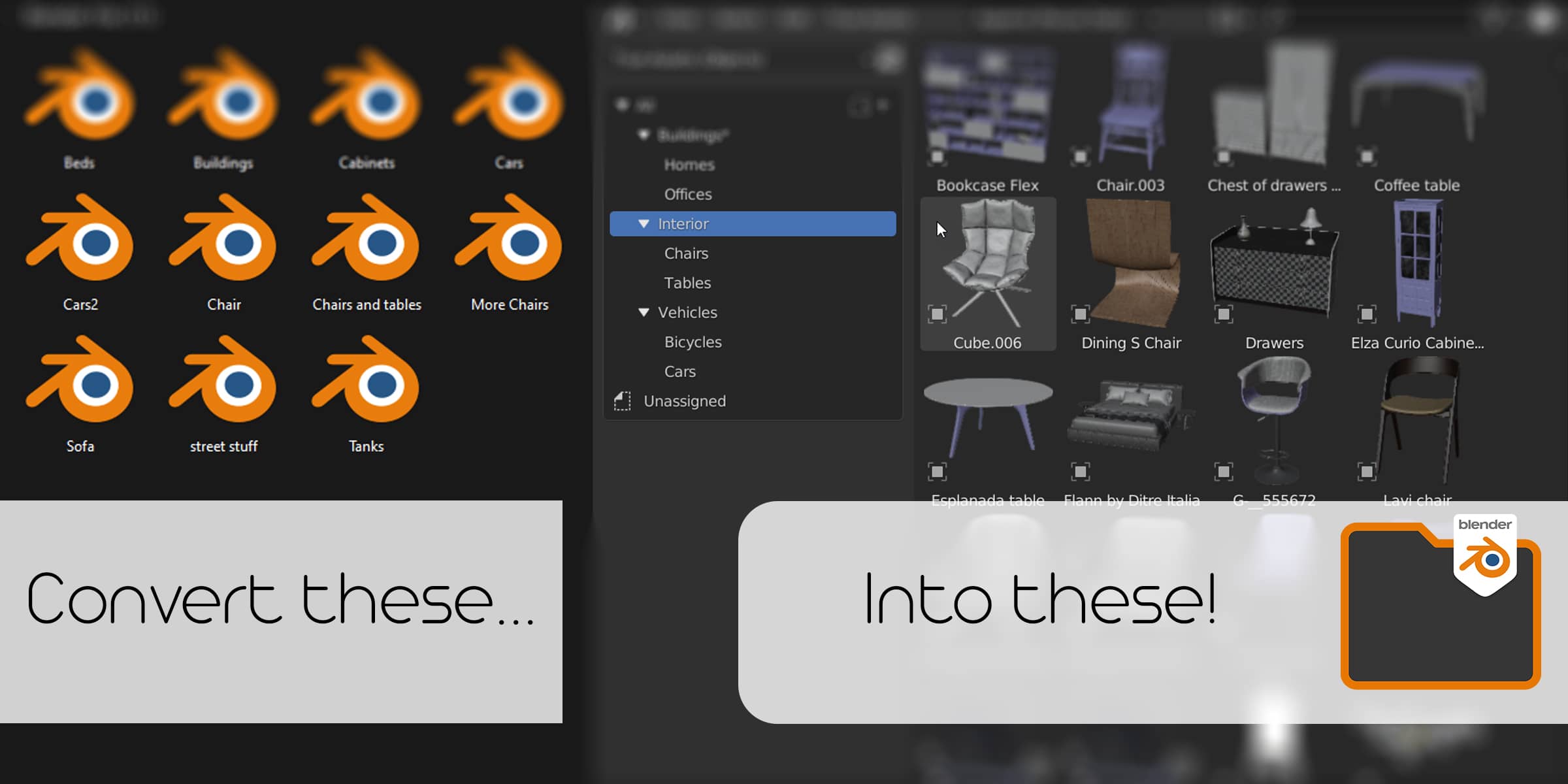Select the Tables catalog
The height and width of the screenshot is (784, 1568).
(687, 283)
